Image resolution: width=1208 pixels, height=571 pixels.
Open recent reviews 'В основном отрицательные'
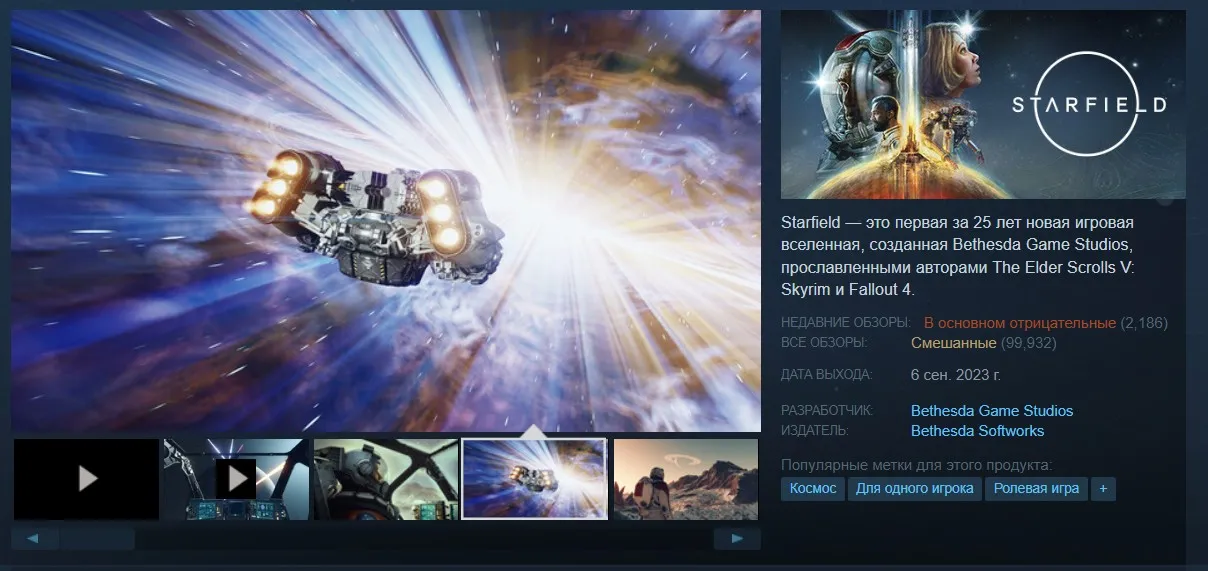click(x=1019, y=323)
